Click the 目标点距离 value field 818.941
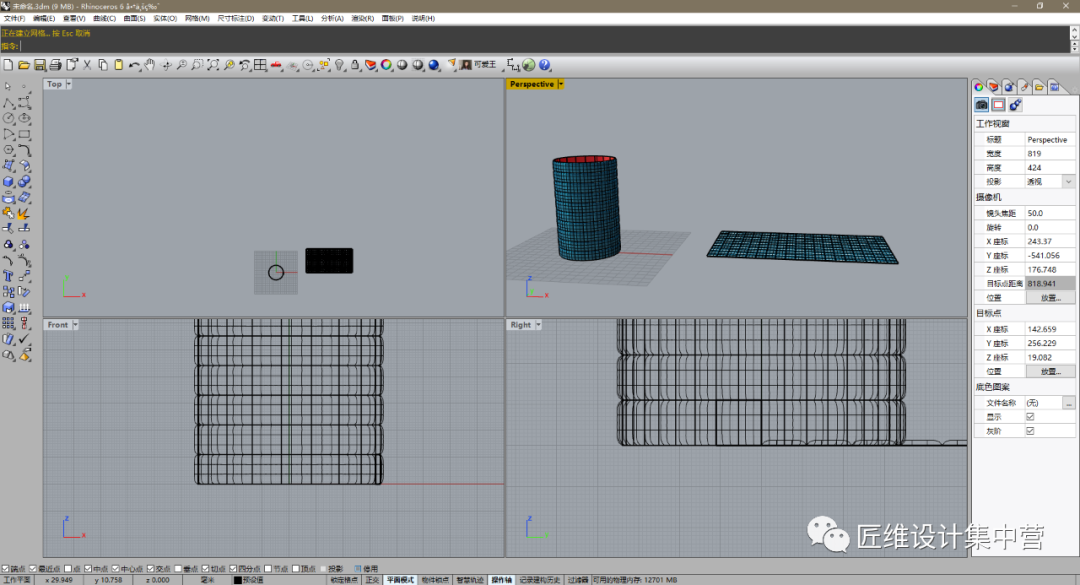The width and height of the screenshot is (1080, 585). (1050, 283)
